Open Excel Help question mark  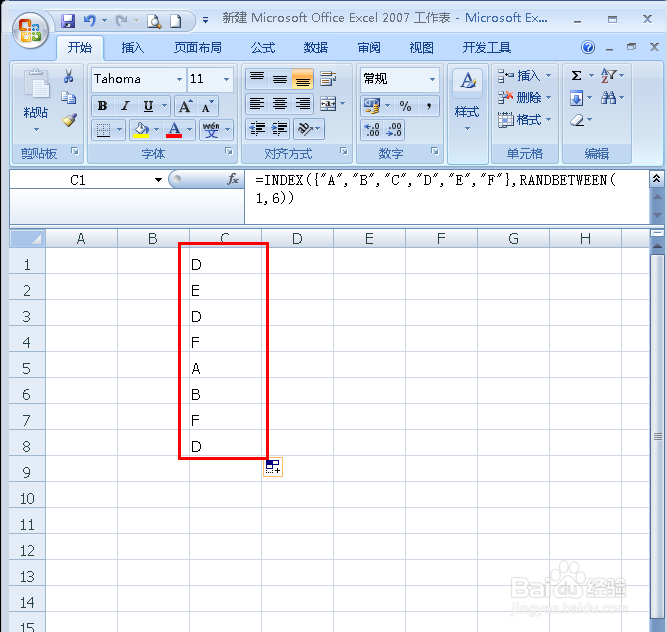588,47
